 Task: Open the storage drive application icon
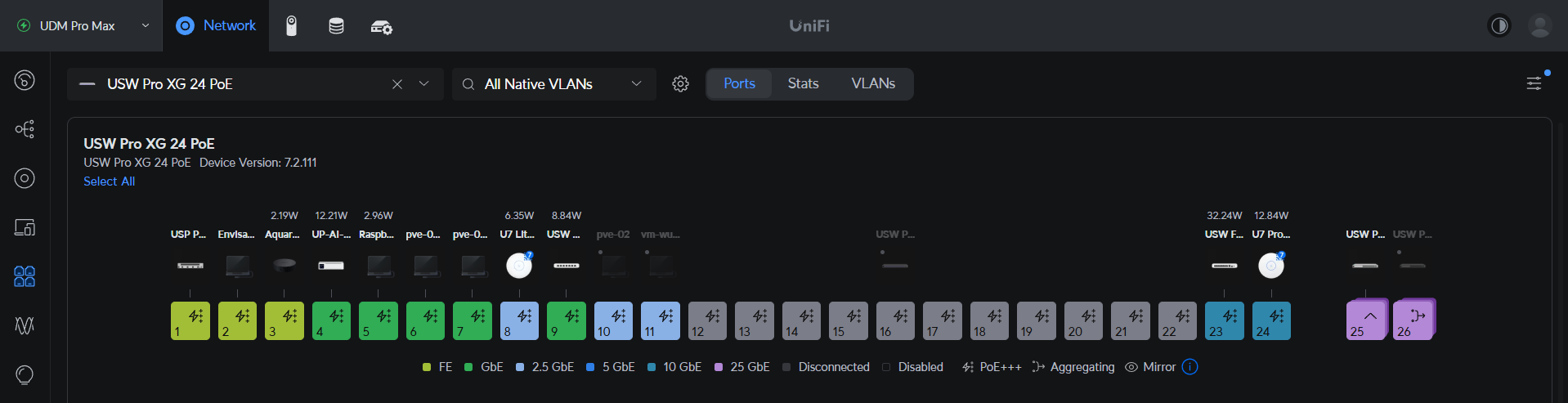point(336,26)
